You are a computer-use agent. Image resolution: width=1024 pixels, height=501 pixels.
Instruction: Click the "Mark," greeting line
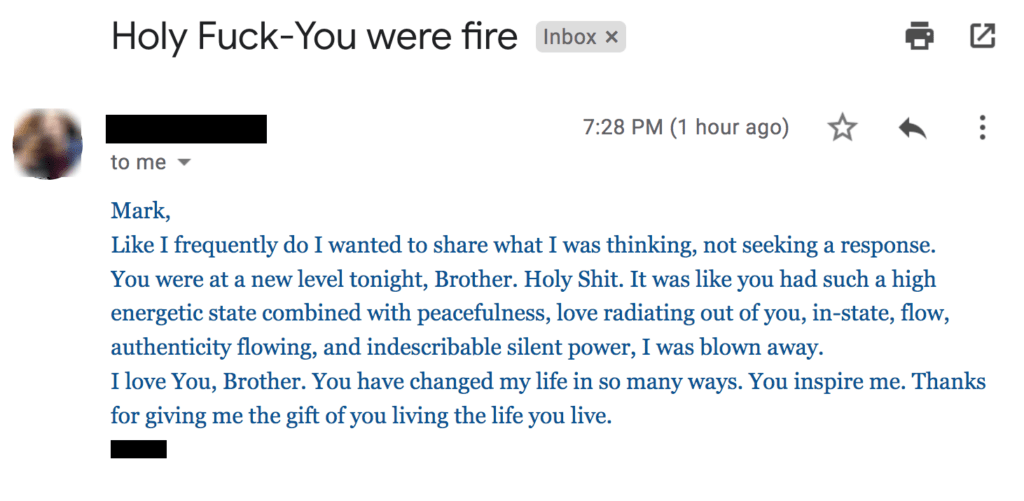pos(136,210)
